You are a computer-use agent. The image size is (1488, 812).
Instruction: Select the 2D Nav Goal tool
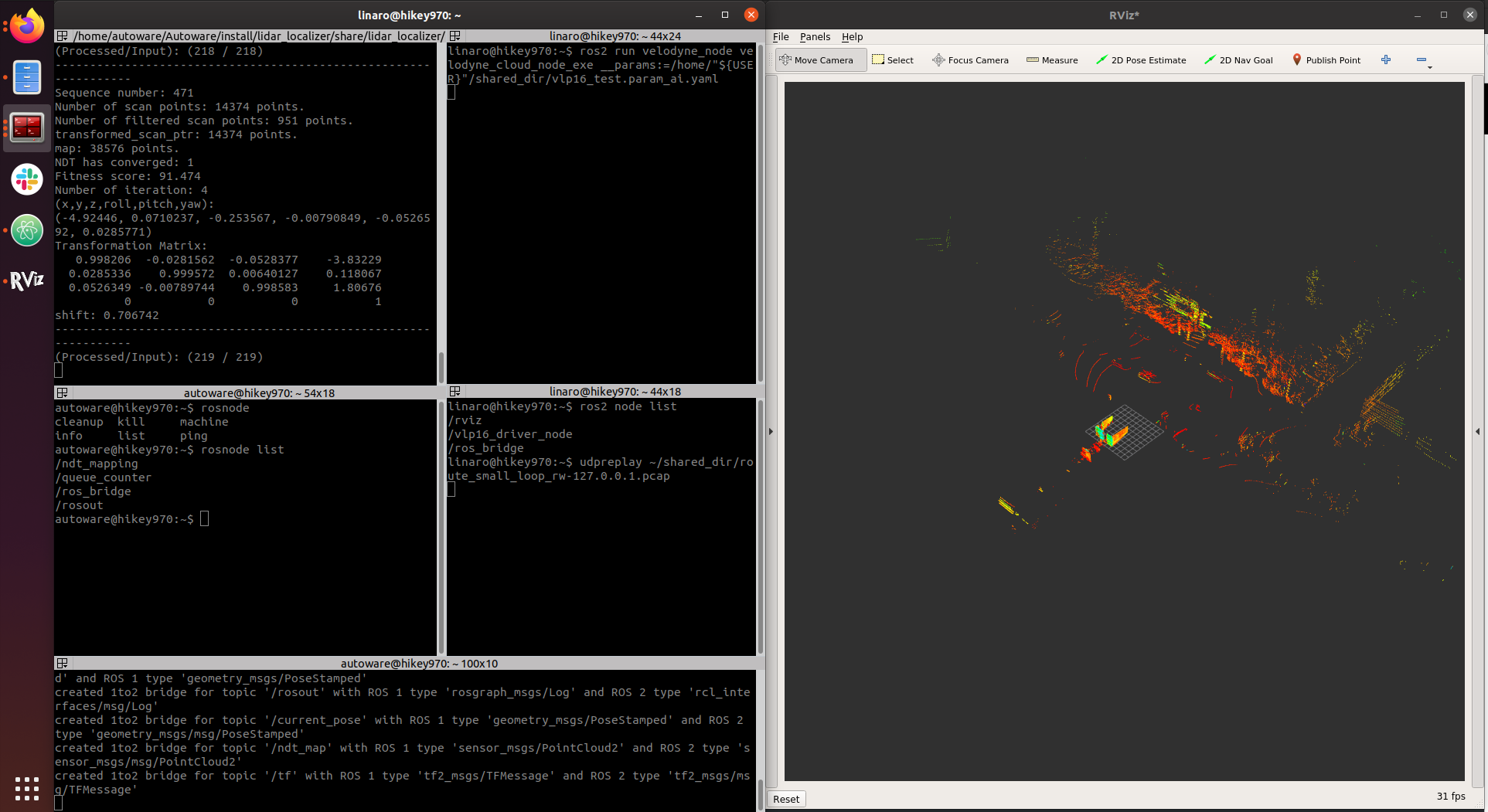(1238, 60)
